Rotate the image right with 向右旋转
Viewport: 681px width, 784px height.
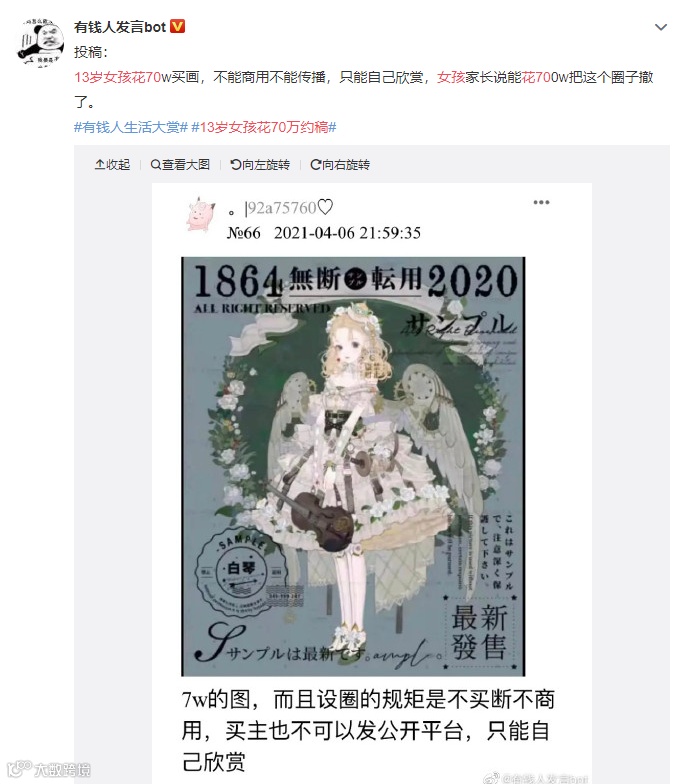(x=340, y=164)
